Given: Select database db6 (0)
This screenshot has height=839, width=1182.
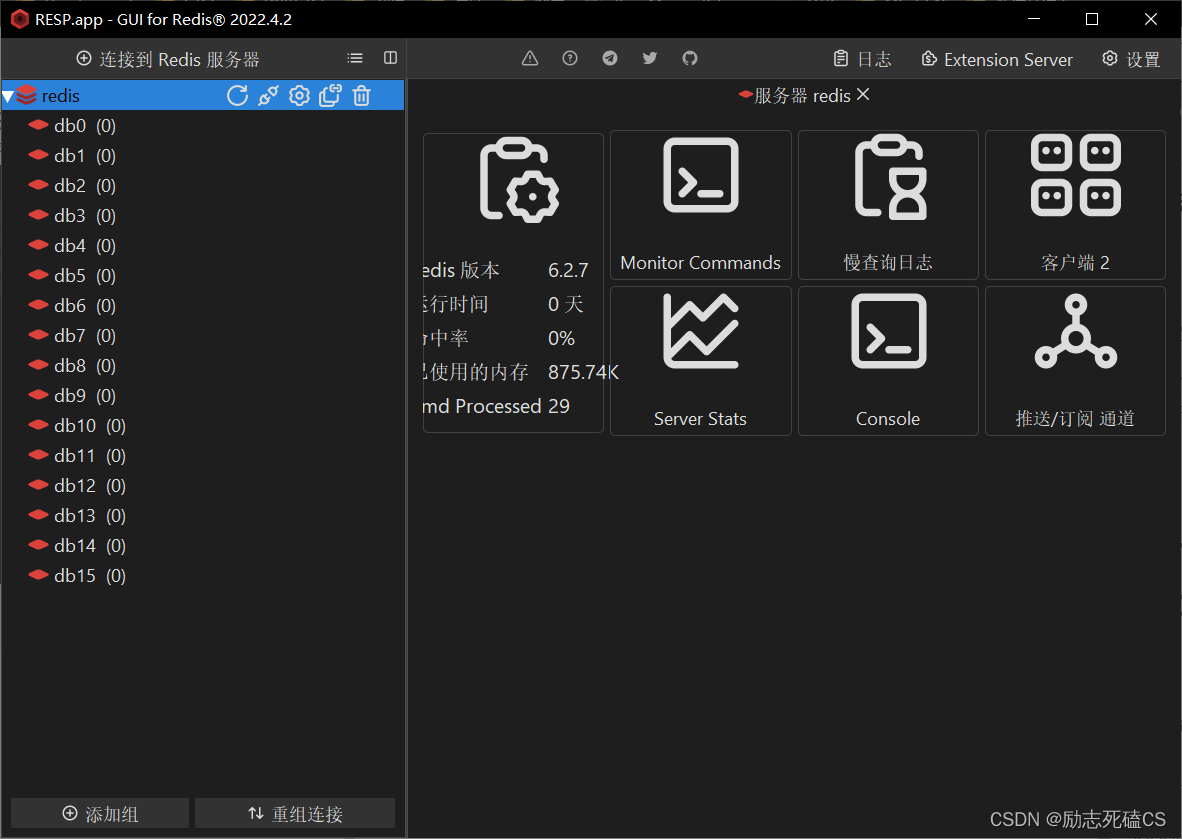Looking at the screenshot, I should point(72,306).
